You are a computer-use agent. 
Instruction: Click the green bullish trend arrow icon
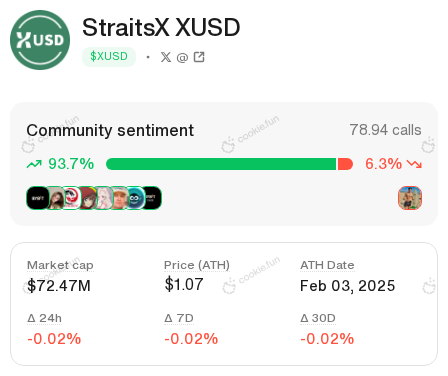point(34,164)
